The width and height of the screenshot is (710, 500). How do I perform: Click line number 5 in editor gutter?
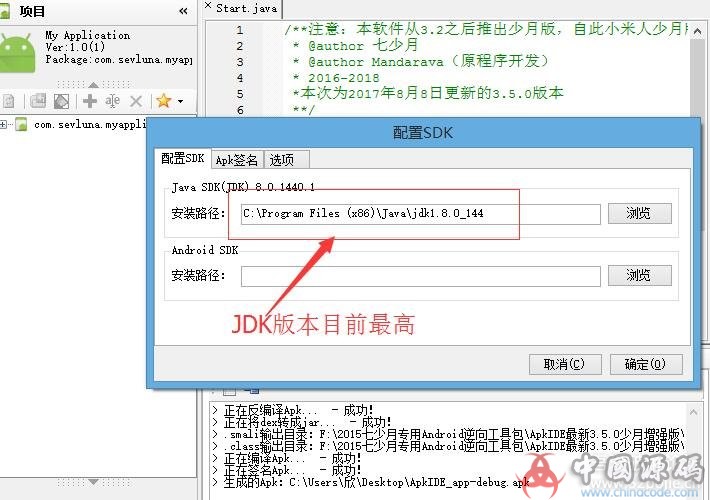coord(240,94)
